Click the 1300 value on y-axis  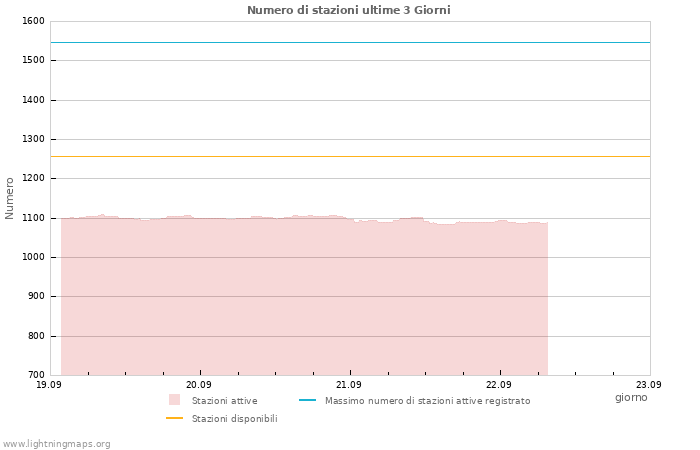click(x=33, y=139)
